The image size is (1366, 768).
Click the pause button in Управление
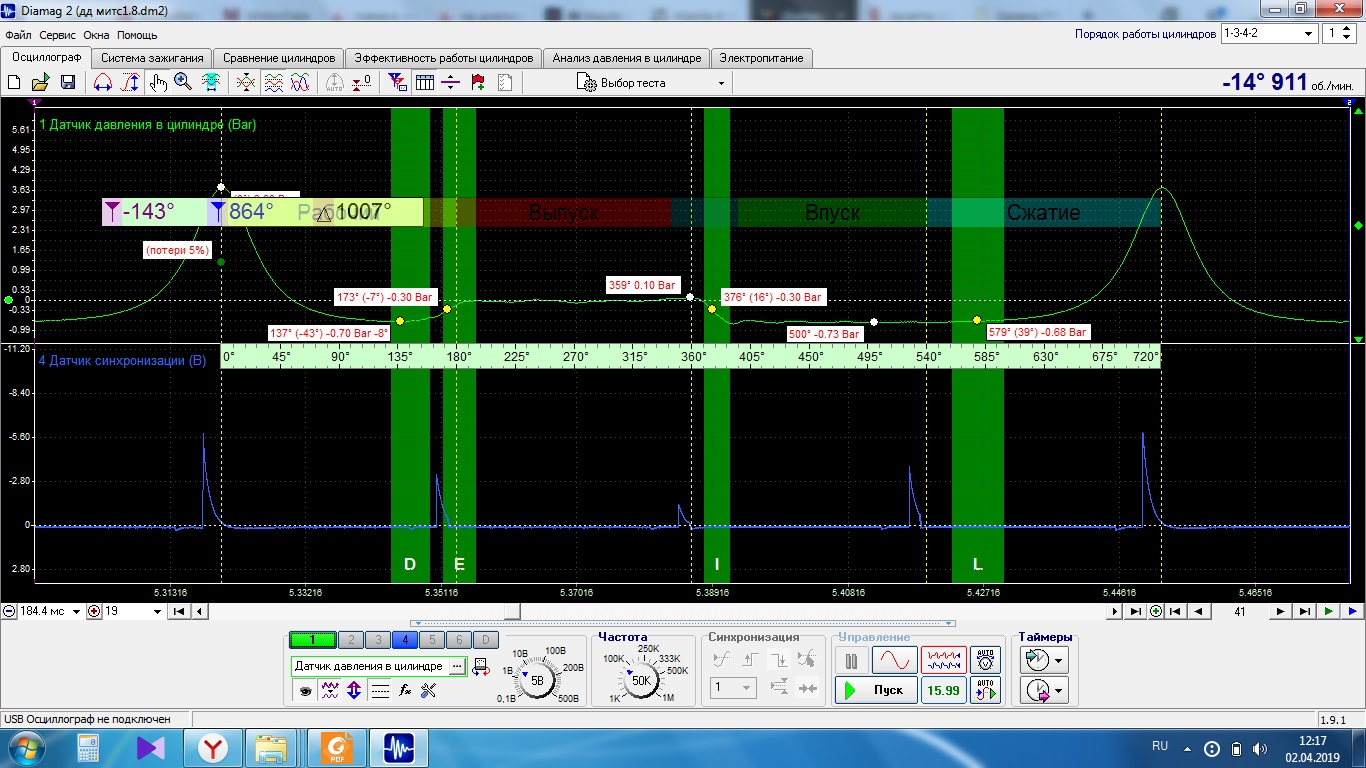tap(852, 661)
